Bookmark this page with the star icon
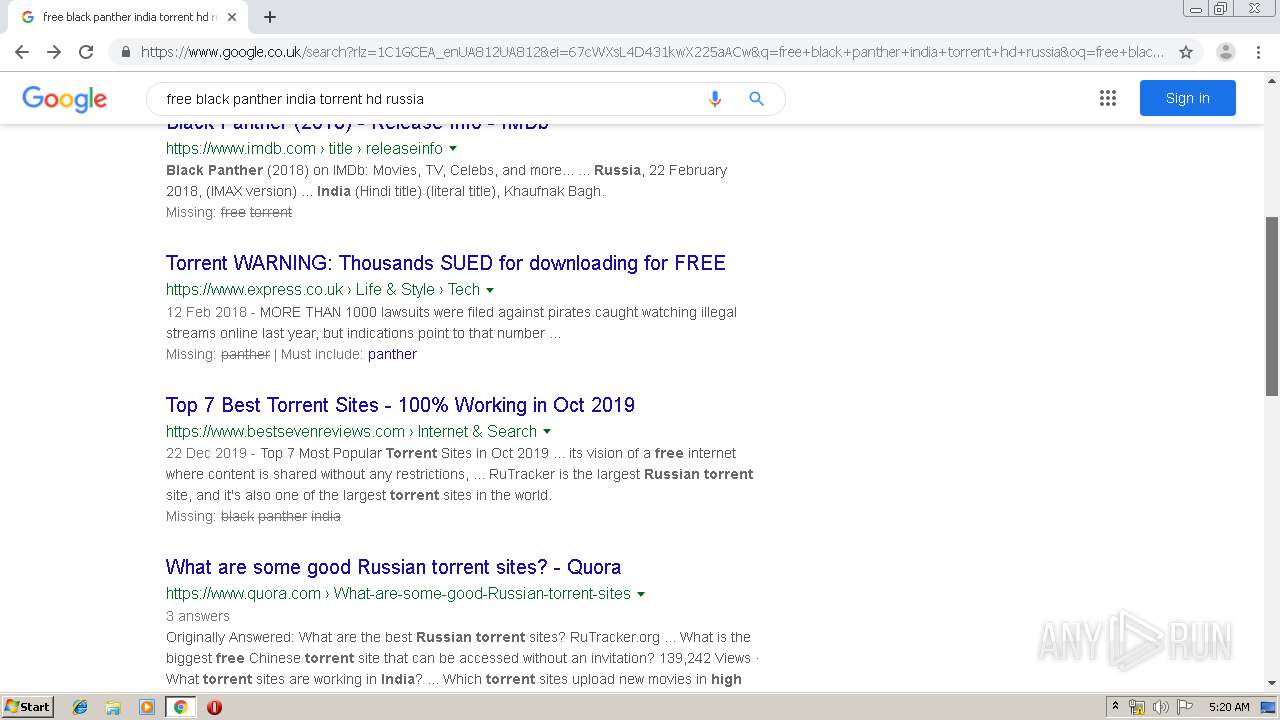 (x=1186, y=52)
